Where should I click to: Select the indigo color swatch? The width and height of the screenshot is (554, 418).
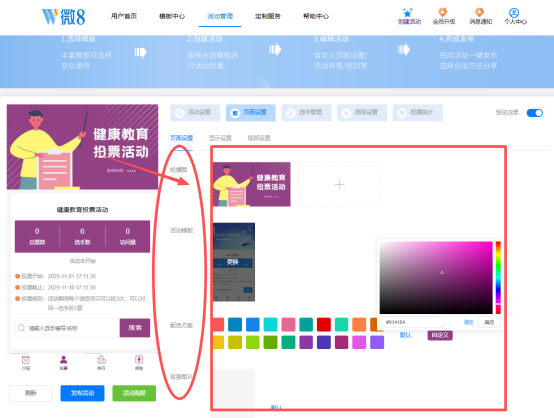coord(324,342)
